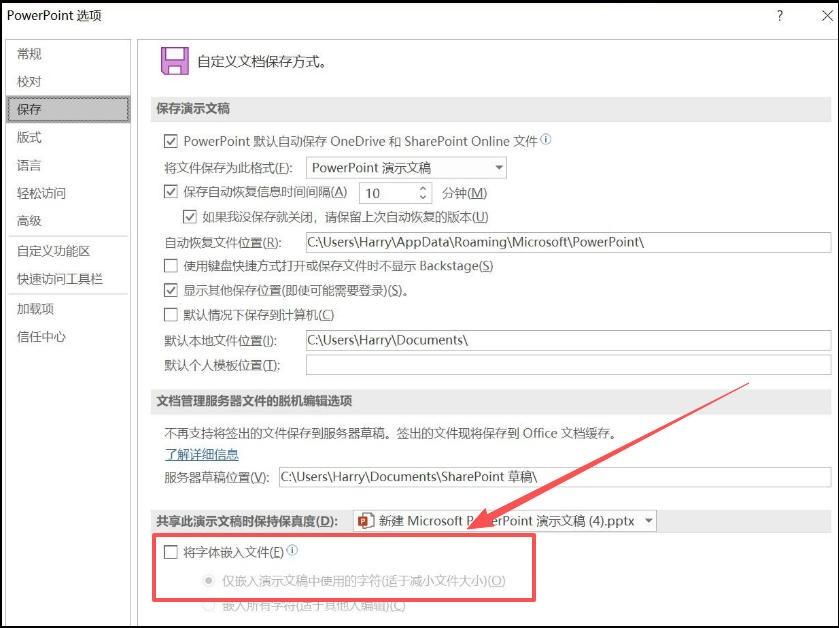Select 仅嵌入演示文稿中使用的字符 radio button
839x628 pixels.
207,583
